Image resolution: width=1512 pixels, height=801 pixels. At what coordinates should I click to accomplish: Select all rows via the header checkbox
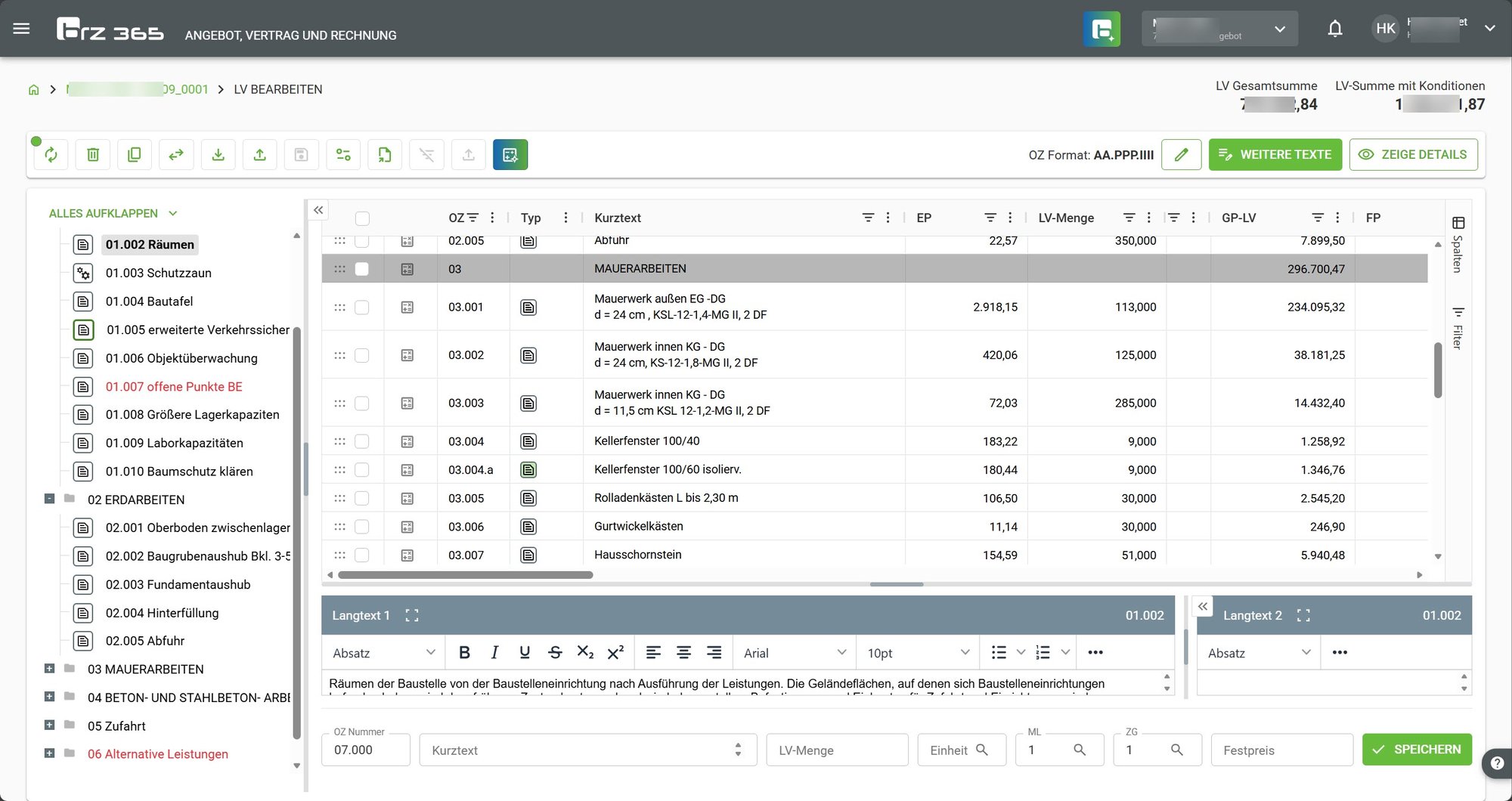[362, 218]
